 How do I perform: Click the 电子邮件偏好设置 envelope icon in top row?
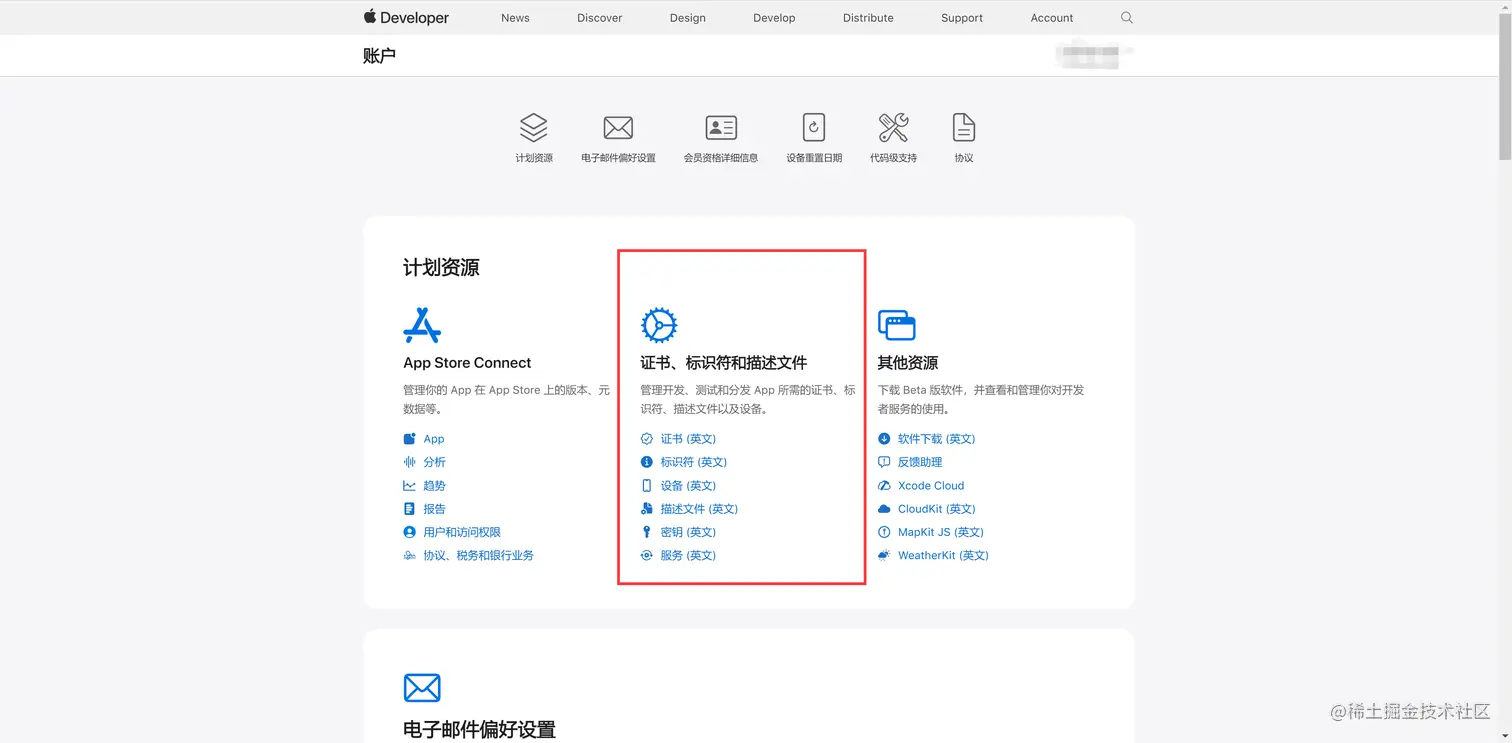tap(618, 128)
